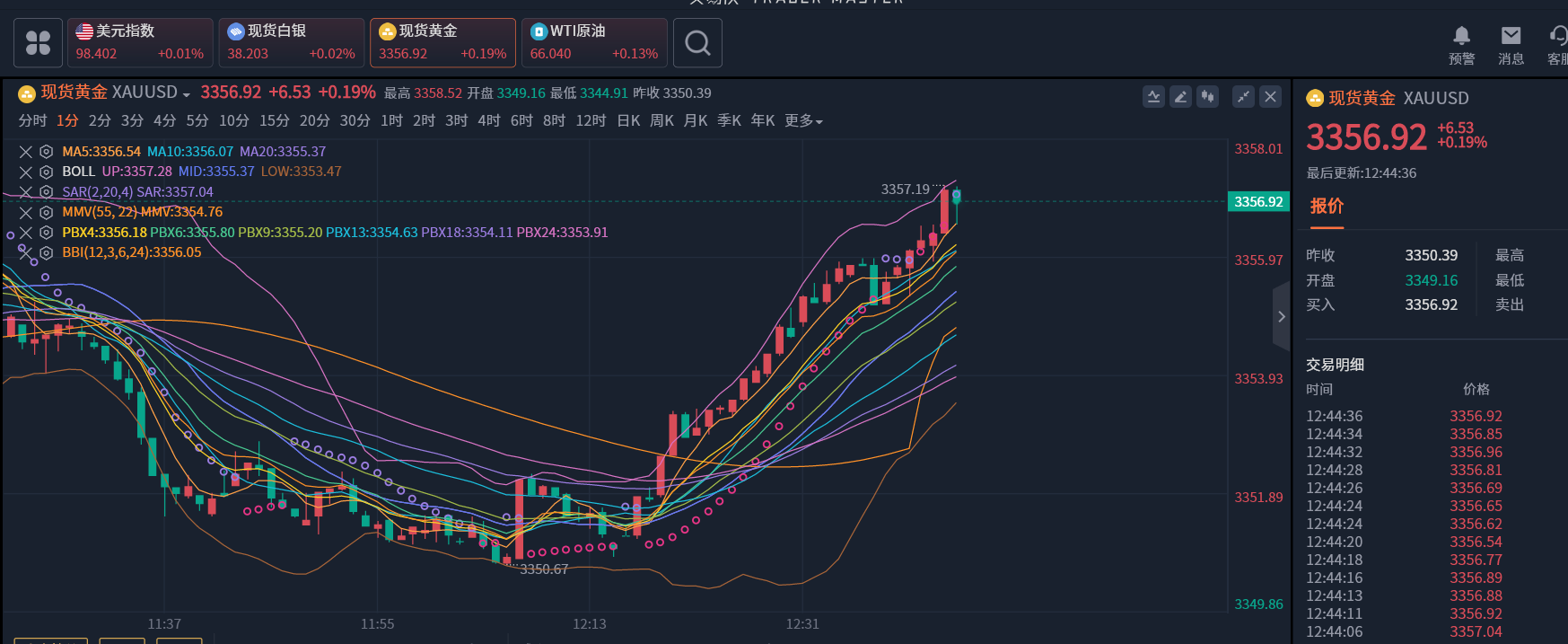Activate the pencil drawing tool
This screenshot has height=644, width=1568.
coord(1181,96)
